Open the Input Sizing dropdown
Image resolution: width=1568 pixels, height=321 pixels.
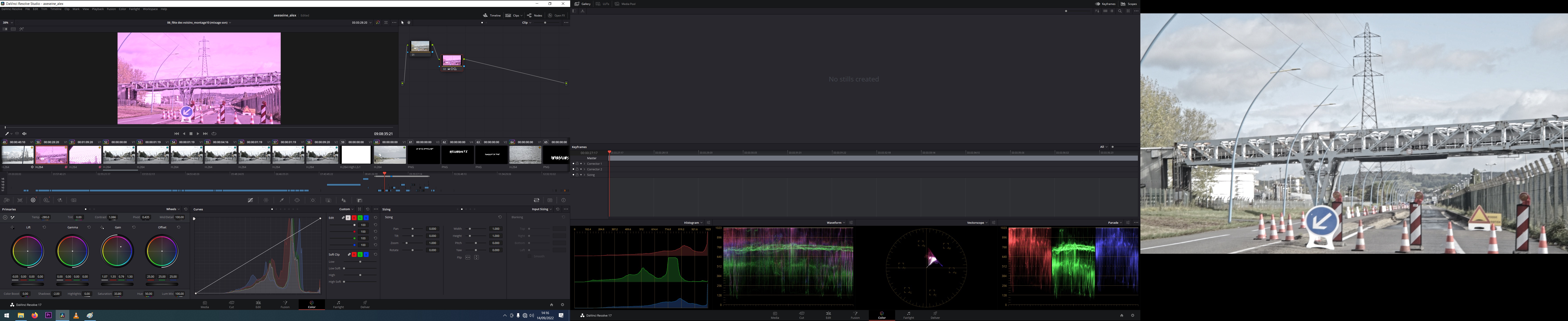click(x=542, y=209)
